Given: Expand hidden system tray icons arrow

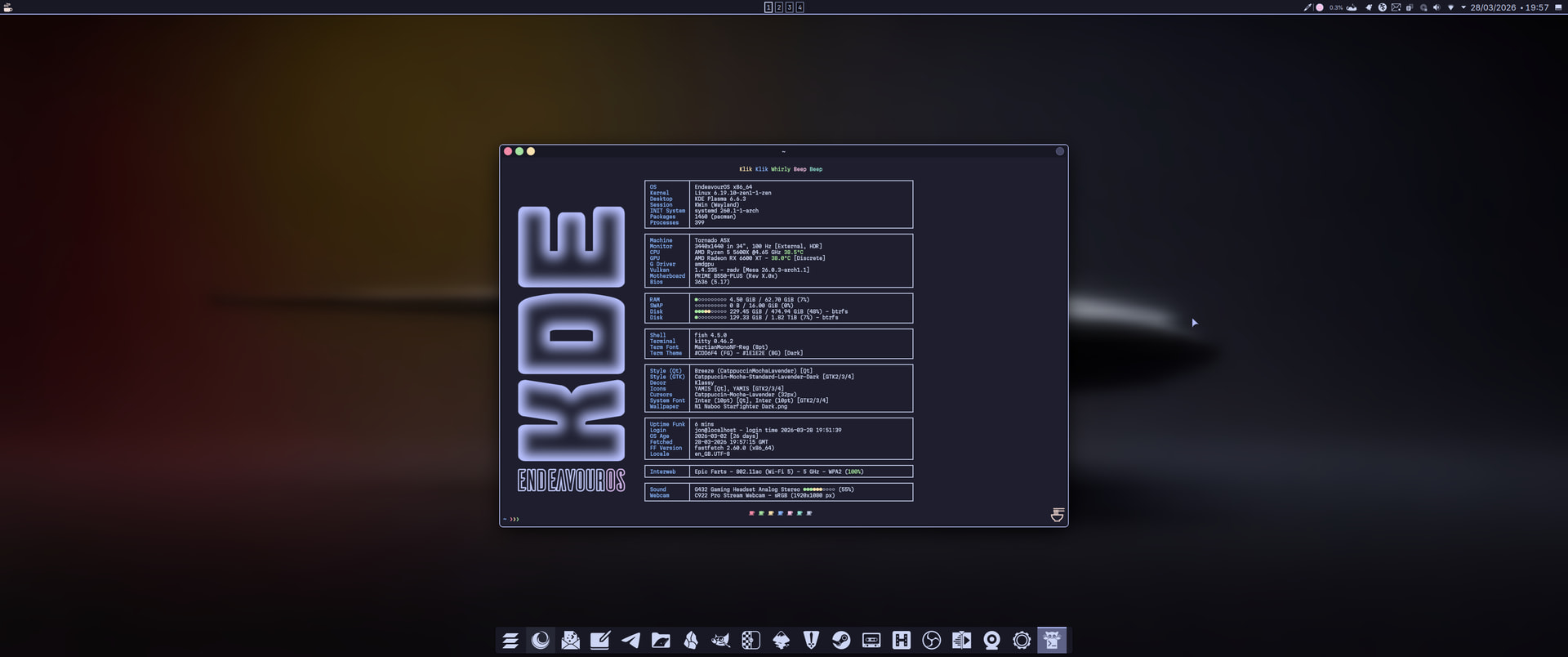Looking at the screenshot, I should pyautogui.click(x=1463, y=7).
